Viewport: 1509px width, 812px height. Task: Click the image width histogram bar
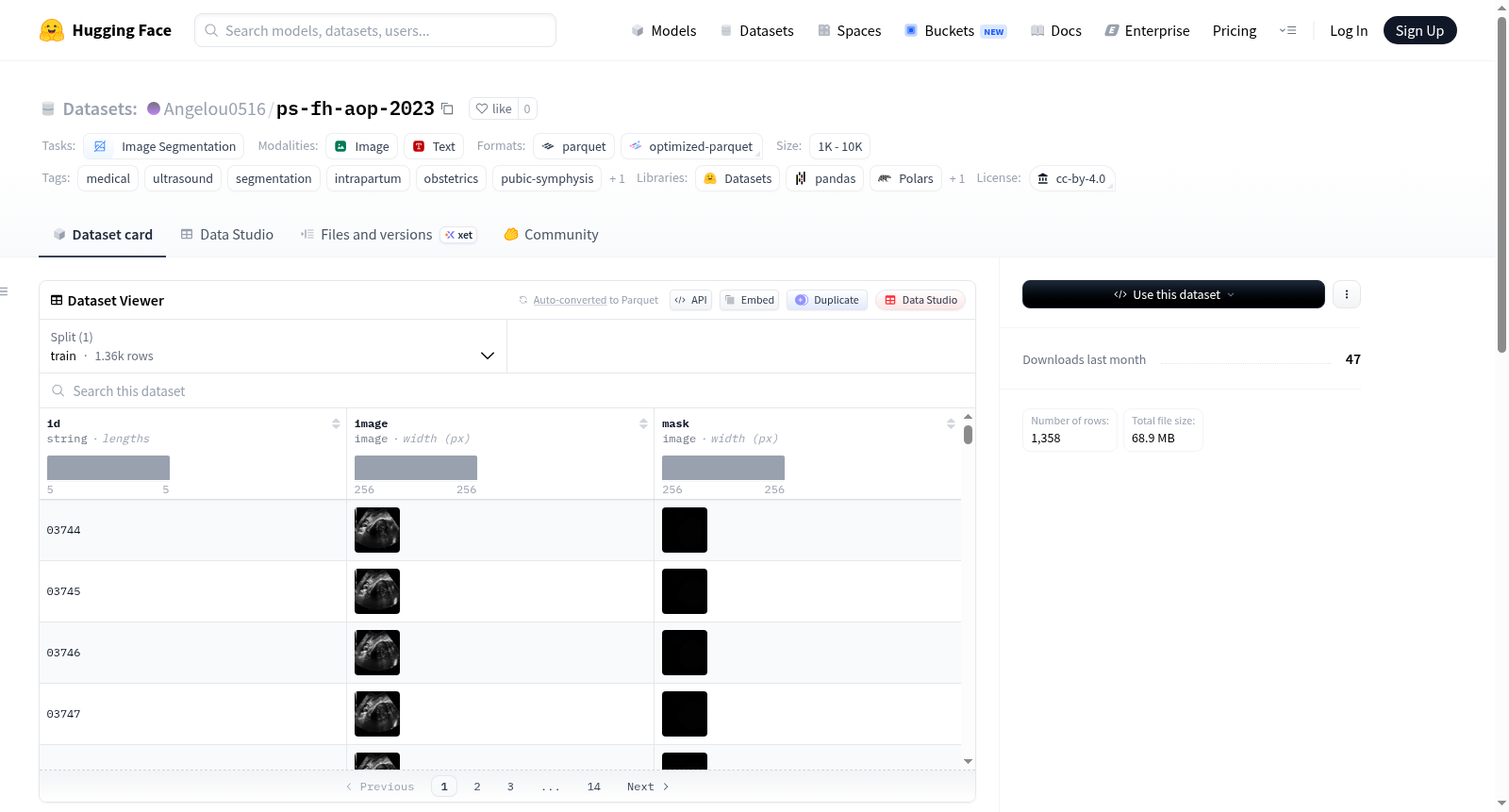416,468
